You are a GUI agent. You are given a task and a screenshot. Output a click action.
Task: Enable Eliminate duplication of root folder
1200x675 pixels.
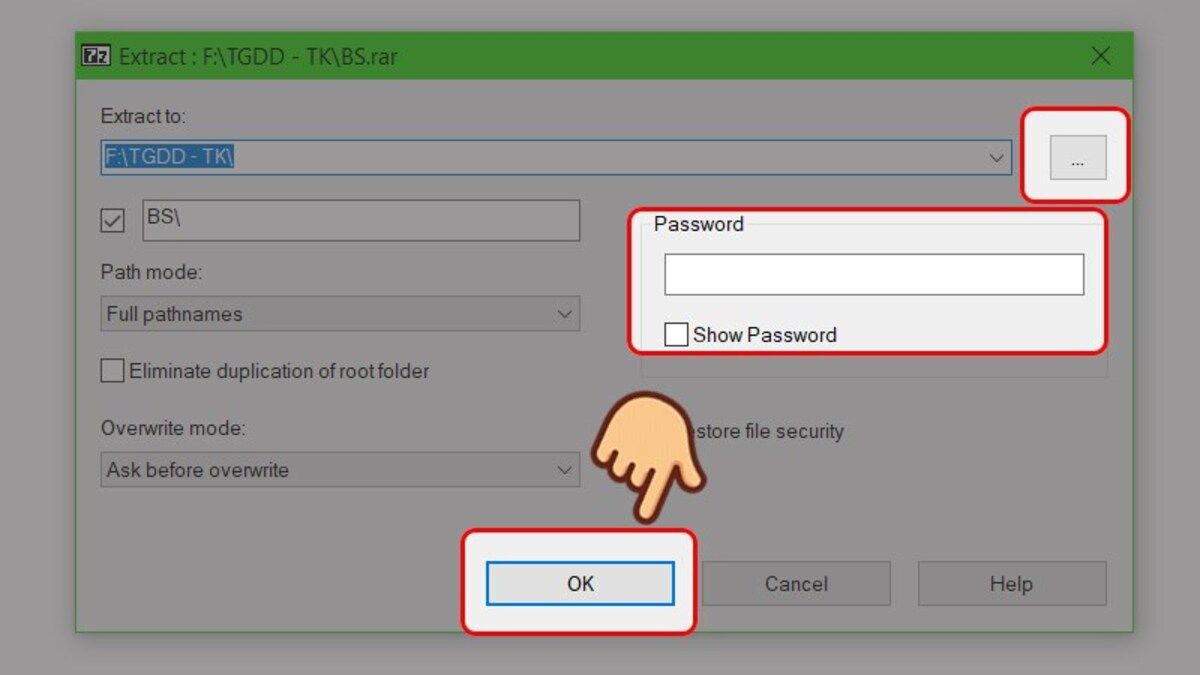(x=112, y=371)
